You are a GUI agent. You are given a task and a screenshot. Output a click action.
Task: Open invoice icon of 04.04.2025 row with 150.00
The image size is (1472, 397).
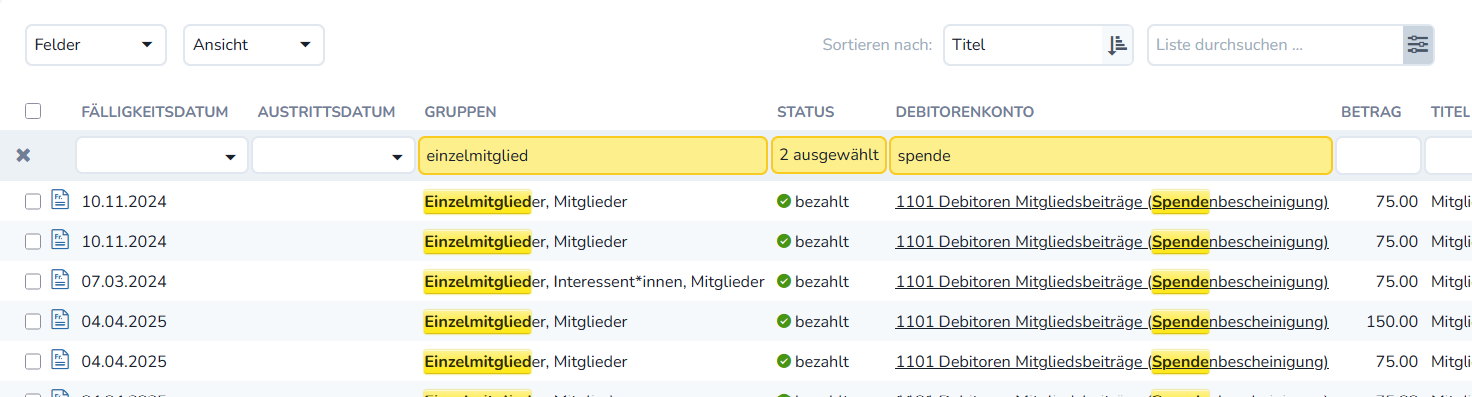[59, 319]
